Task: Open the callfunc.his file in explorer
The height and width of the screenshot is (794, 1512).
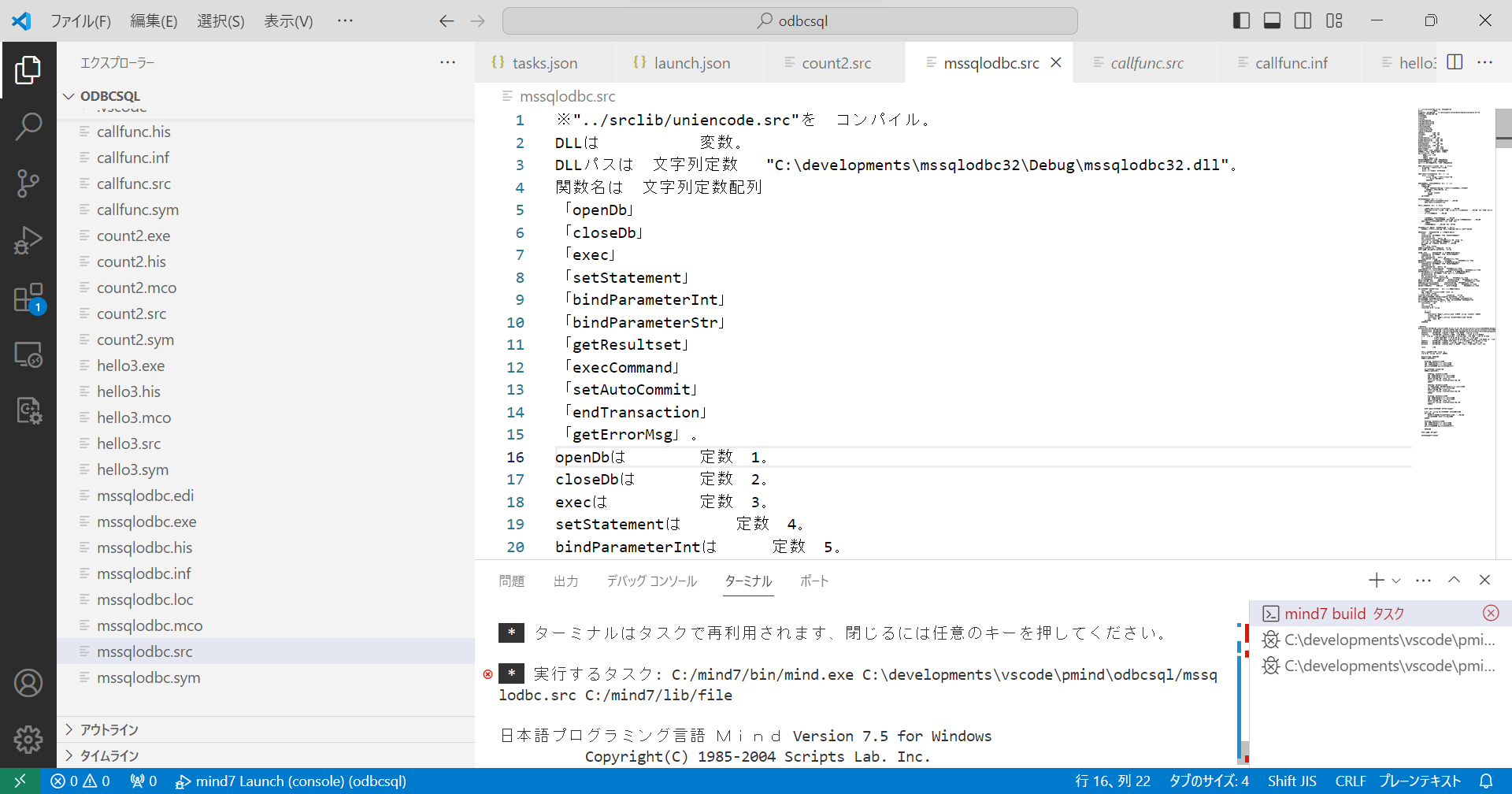Action: click(x=266, y=132)
